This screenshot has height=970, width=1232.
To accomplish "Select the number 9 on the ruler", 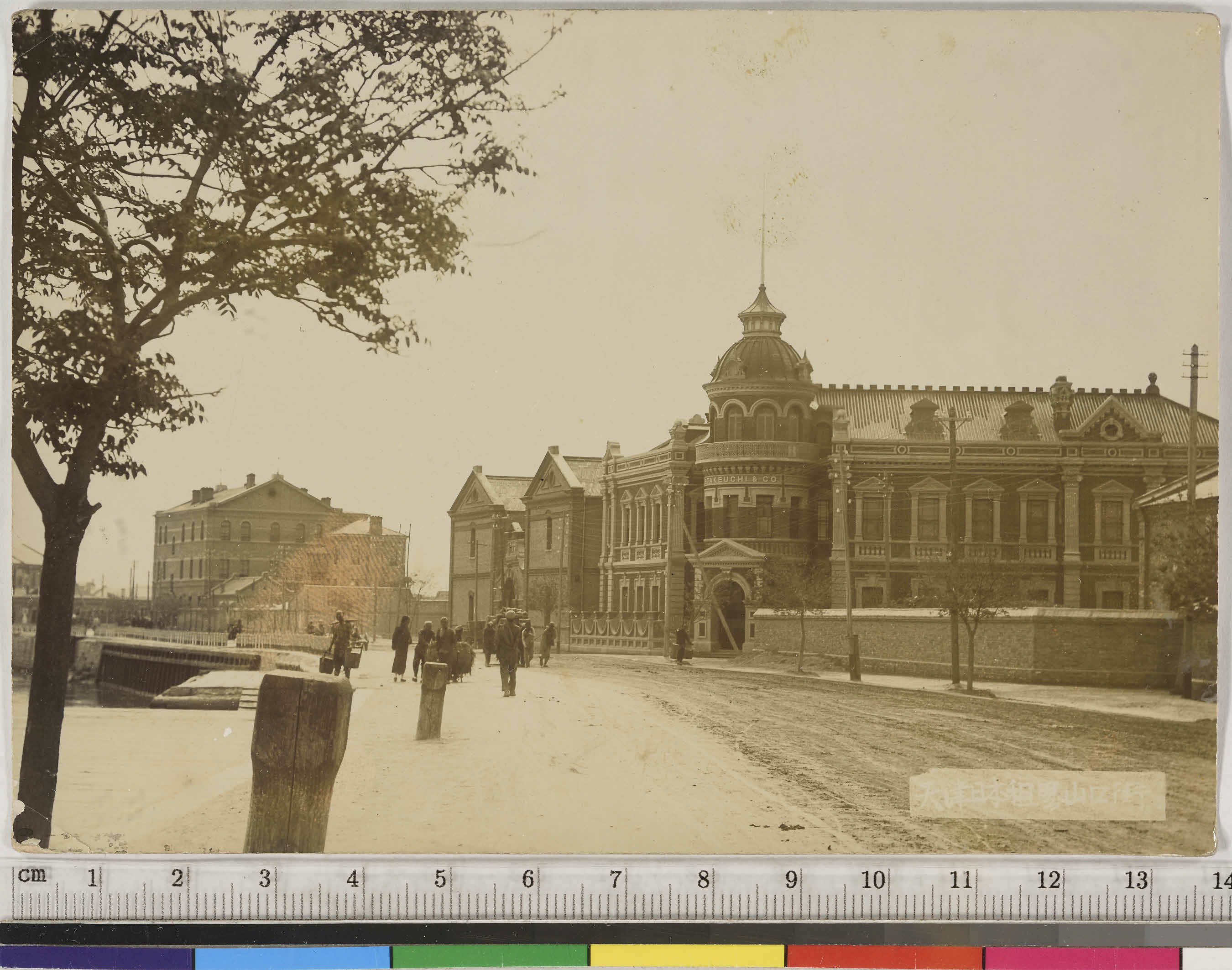I will [790, 879].
